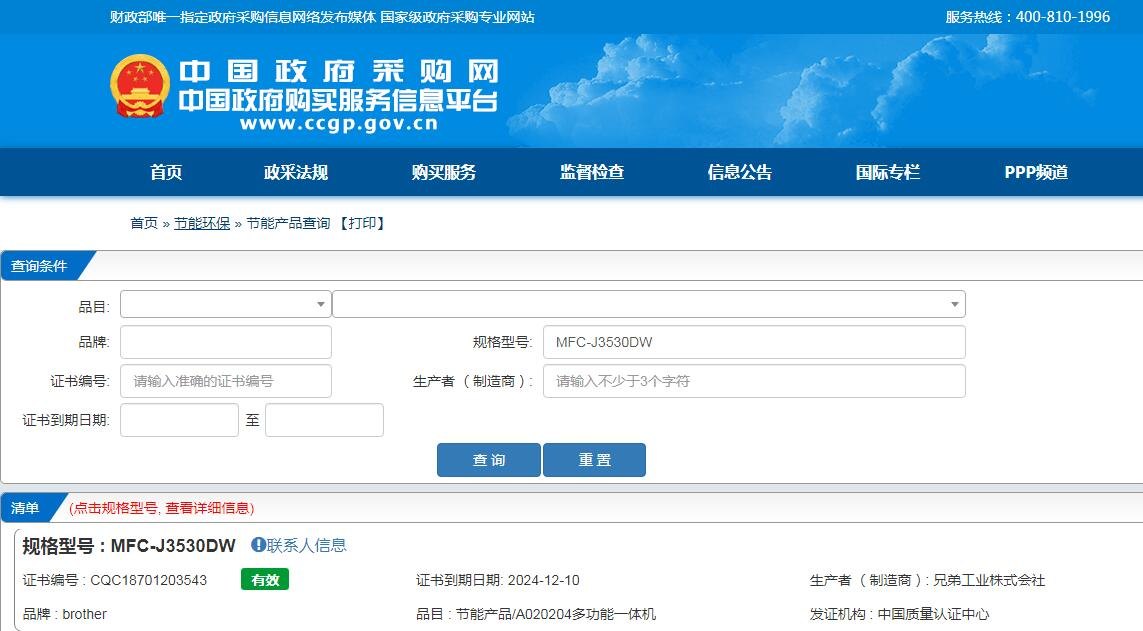View 联系人信息 contact details link

click(306, 545)
